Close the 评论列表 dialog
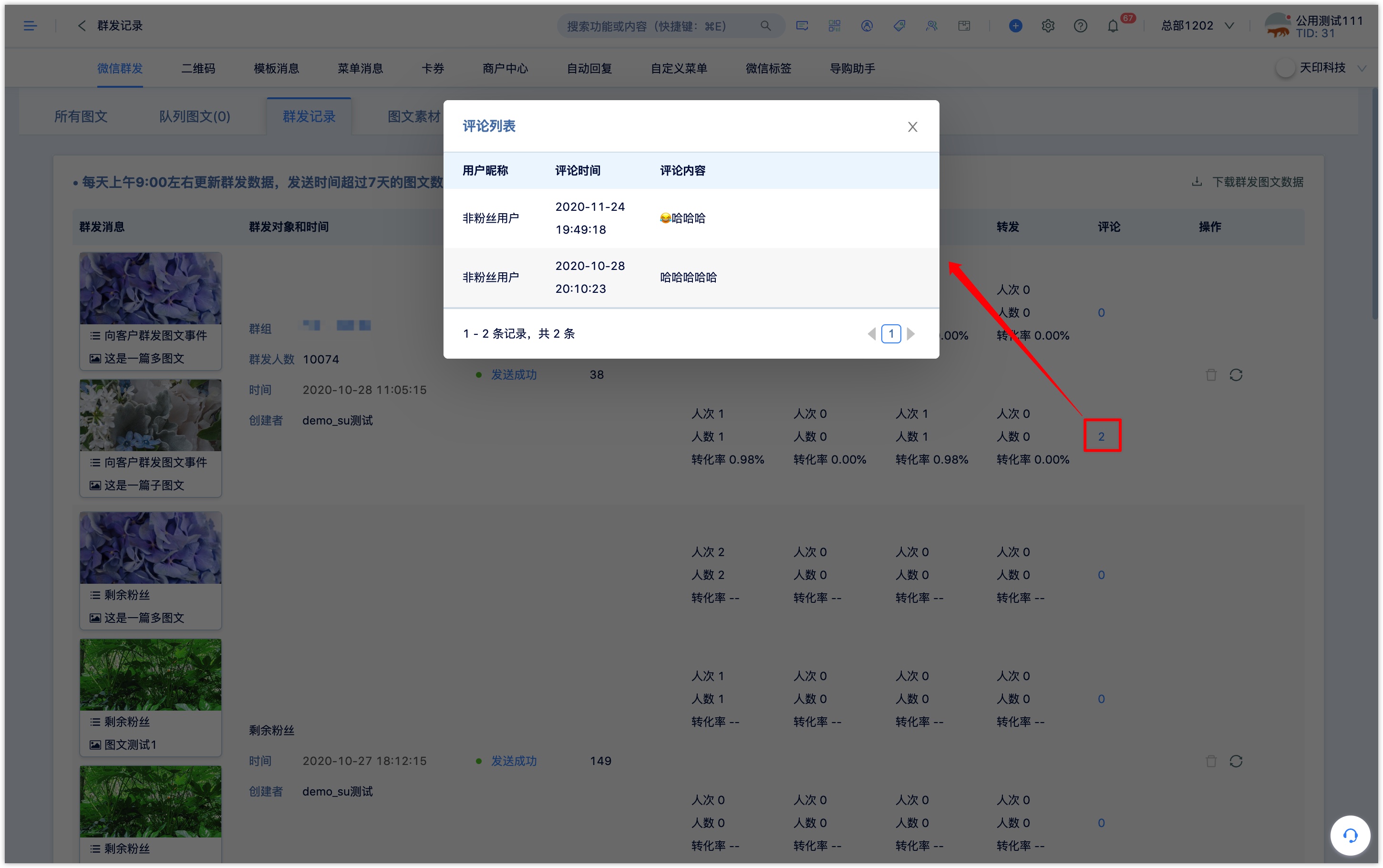Image resolution: width=1383 pixels, height=868 pixels. (x=912, y=127)
